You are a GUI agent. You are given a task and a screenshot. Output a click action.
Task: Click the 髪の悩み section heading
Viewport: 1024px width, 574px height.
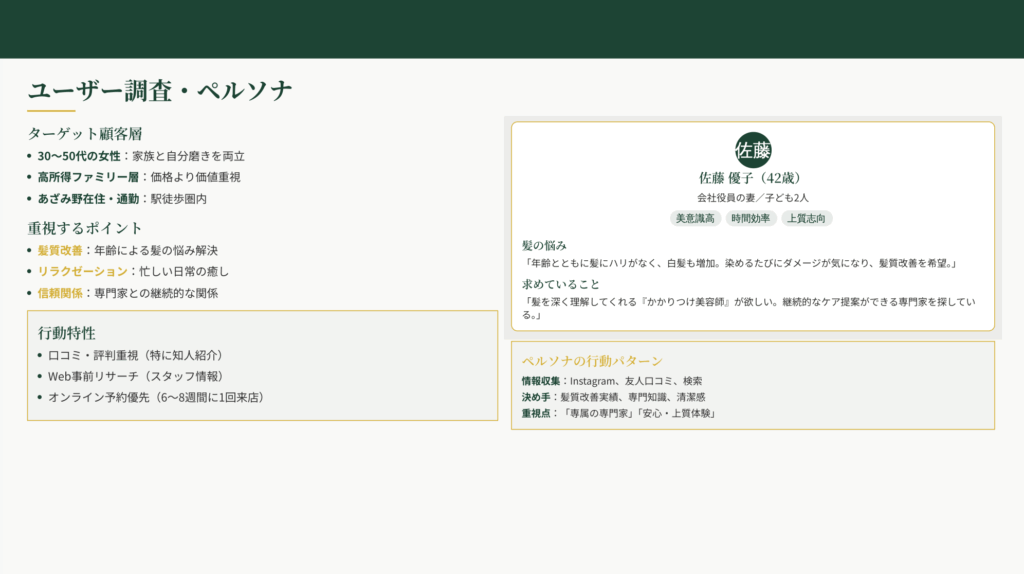click(x=544, y=245)
